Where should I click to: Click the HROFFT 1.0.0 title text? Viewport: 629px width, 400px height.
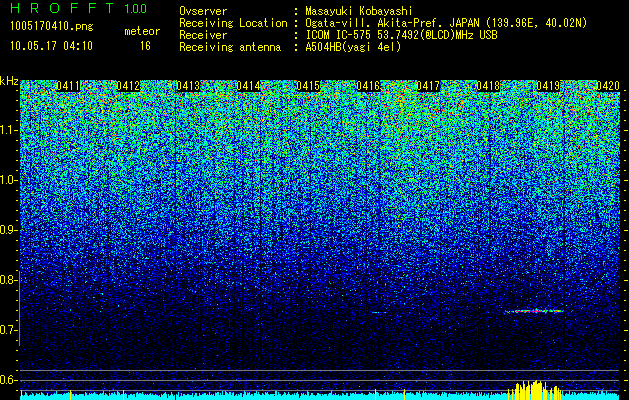[79, 8]
